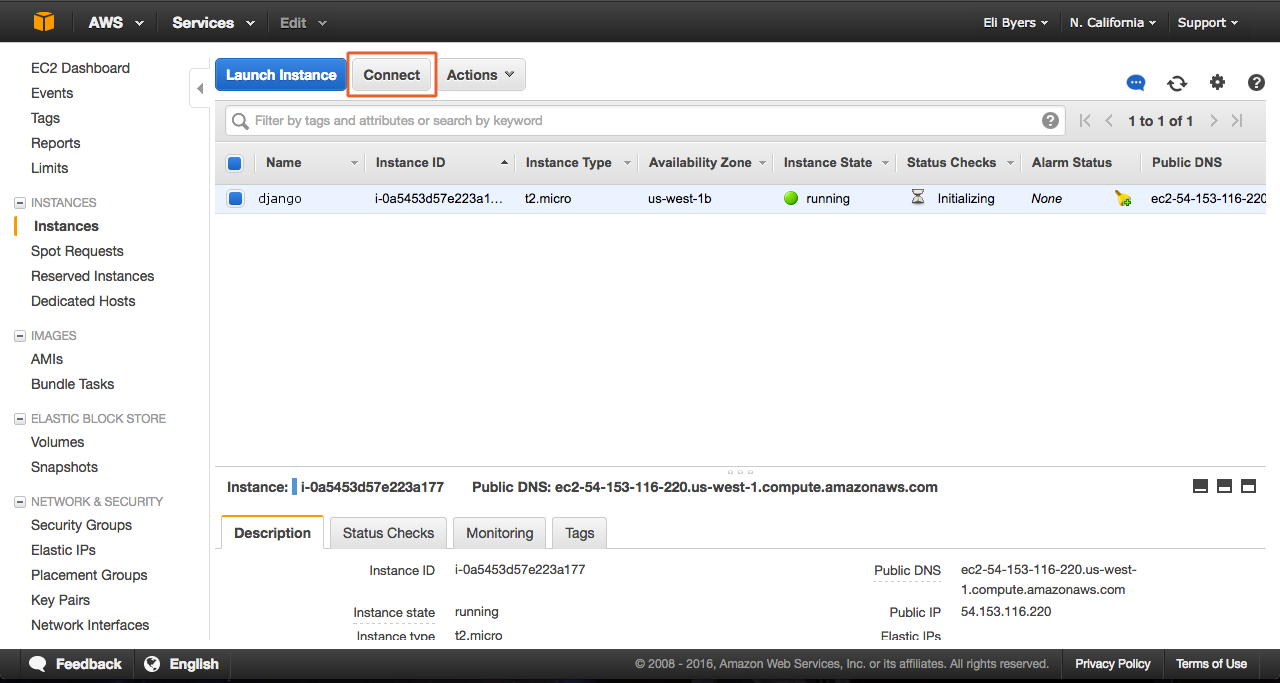Screen dimensions: 1280x683
Task: Click the filter help circle icon
Action: [1050, 119]
